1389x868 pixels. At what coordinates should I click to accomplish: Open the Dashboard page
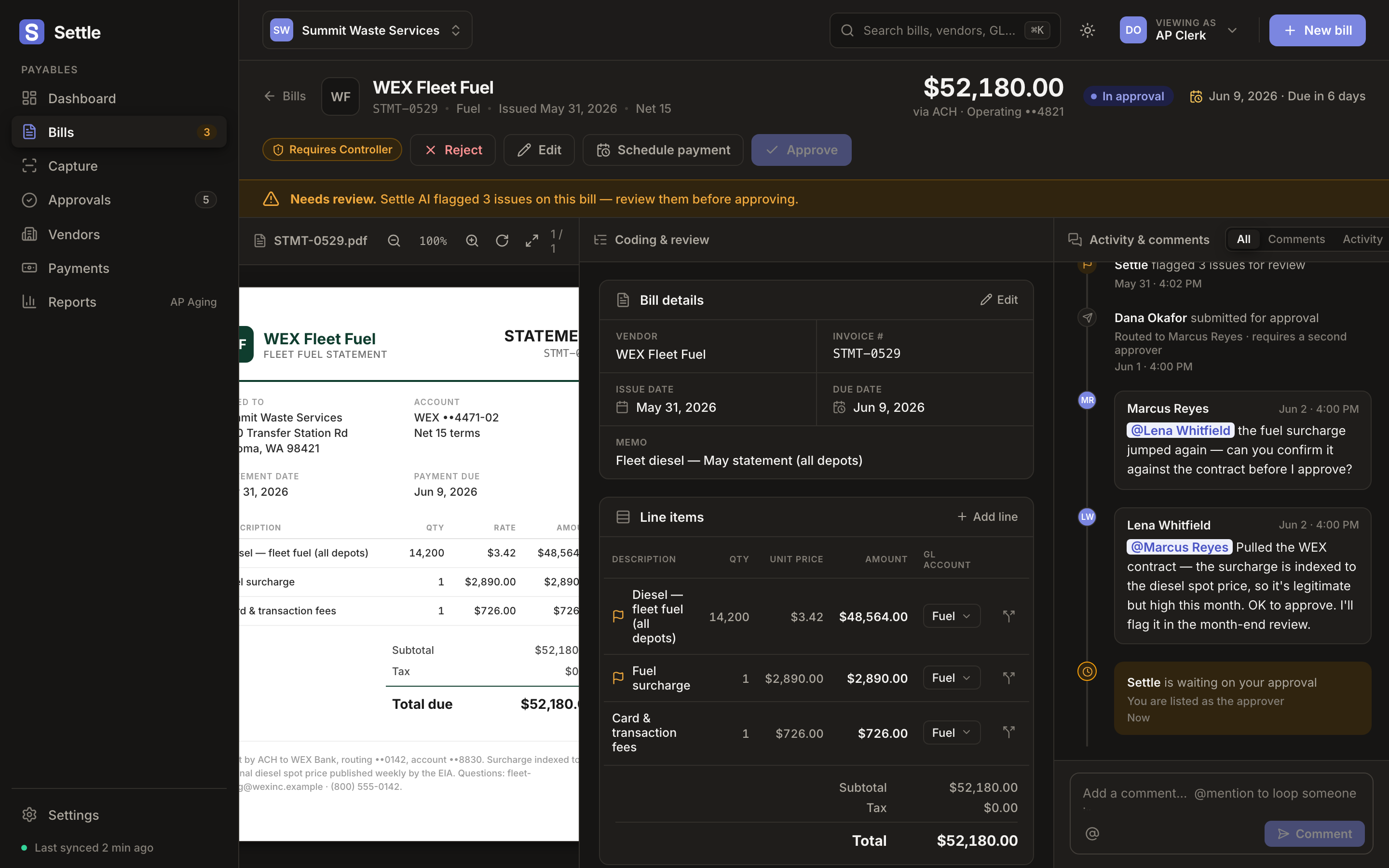point(119,98)
